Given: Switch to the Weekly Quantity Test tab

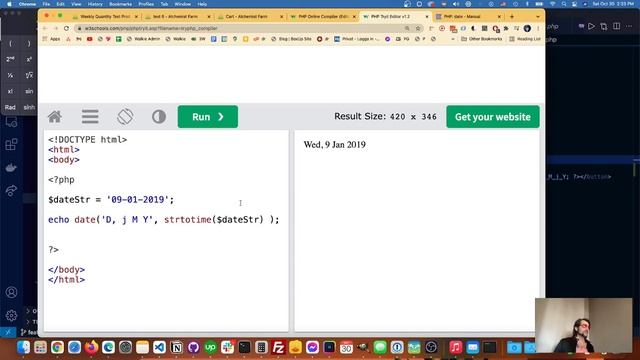Looking at the screenshot, I should pyautogui.click(x=105, y=17).
